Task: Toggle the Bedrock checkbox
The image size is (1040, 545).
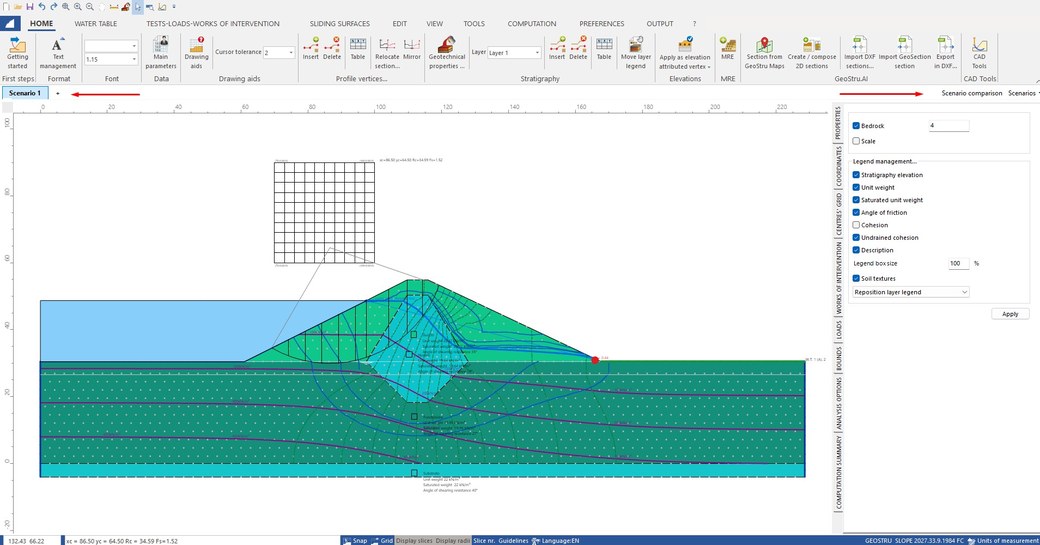Action: (856, 125)
